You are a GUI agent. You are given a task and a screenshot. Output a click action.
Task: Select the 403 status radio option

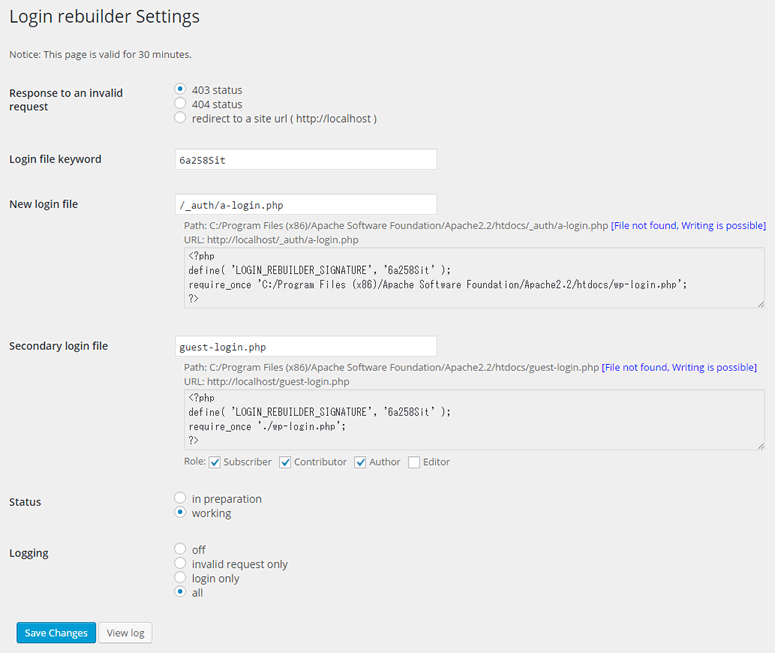click(180, 89)
